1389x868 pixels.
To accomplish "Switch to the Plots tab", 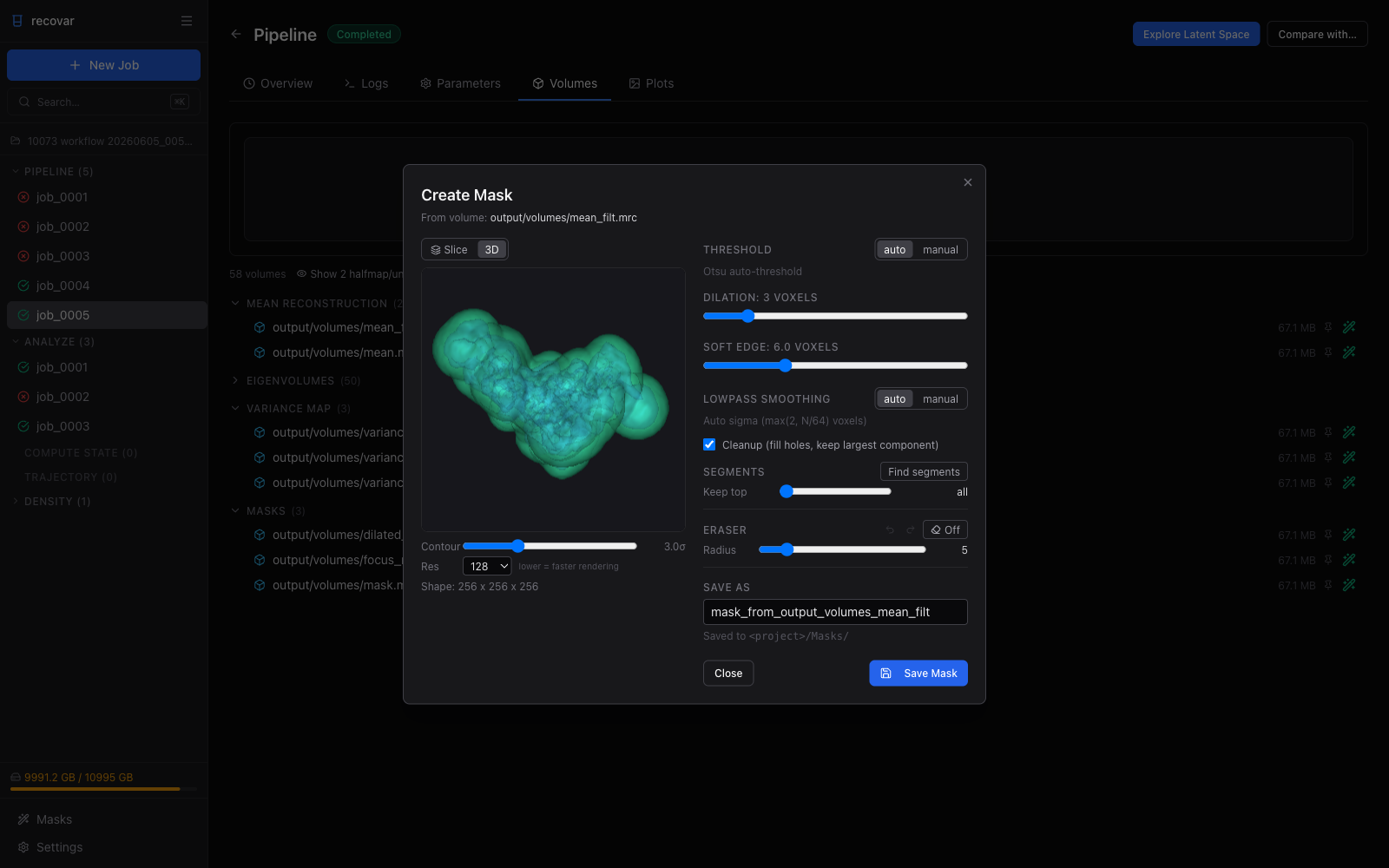I will tap(651, 83).
